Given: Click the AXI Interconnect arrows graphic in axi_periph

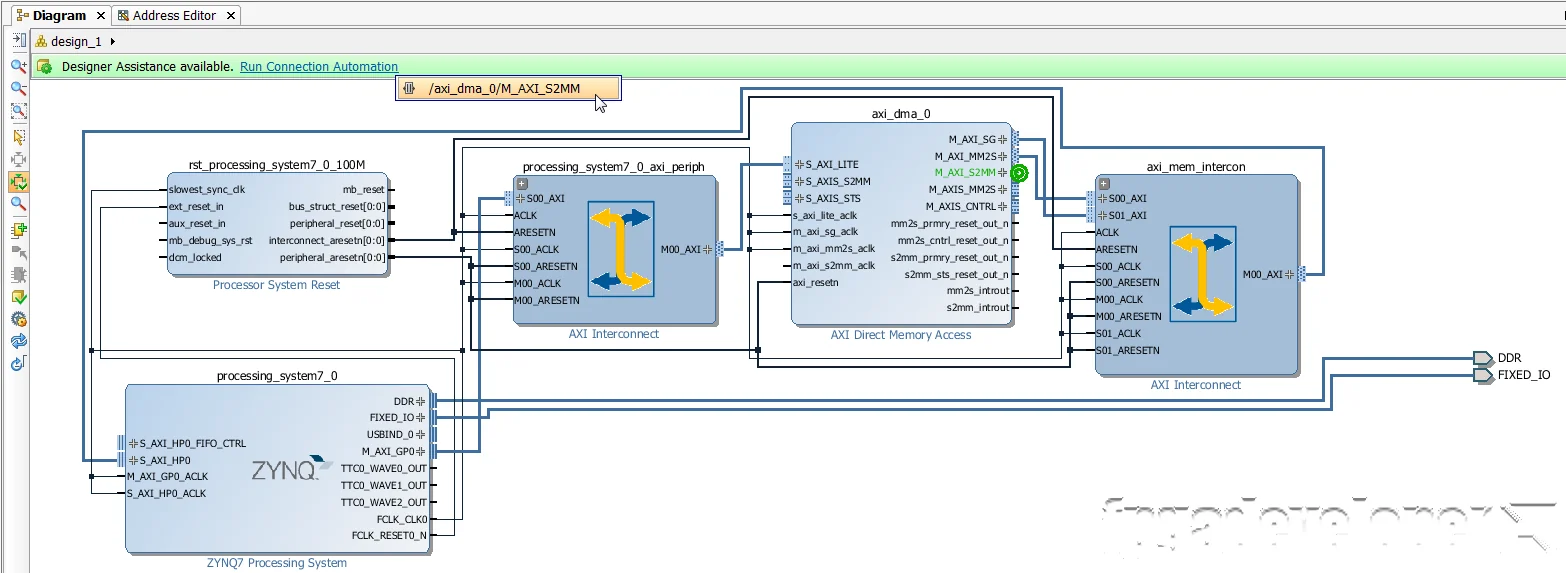Looking at the screenshot, I should (x=621, y=247).
